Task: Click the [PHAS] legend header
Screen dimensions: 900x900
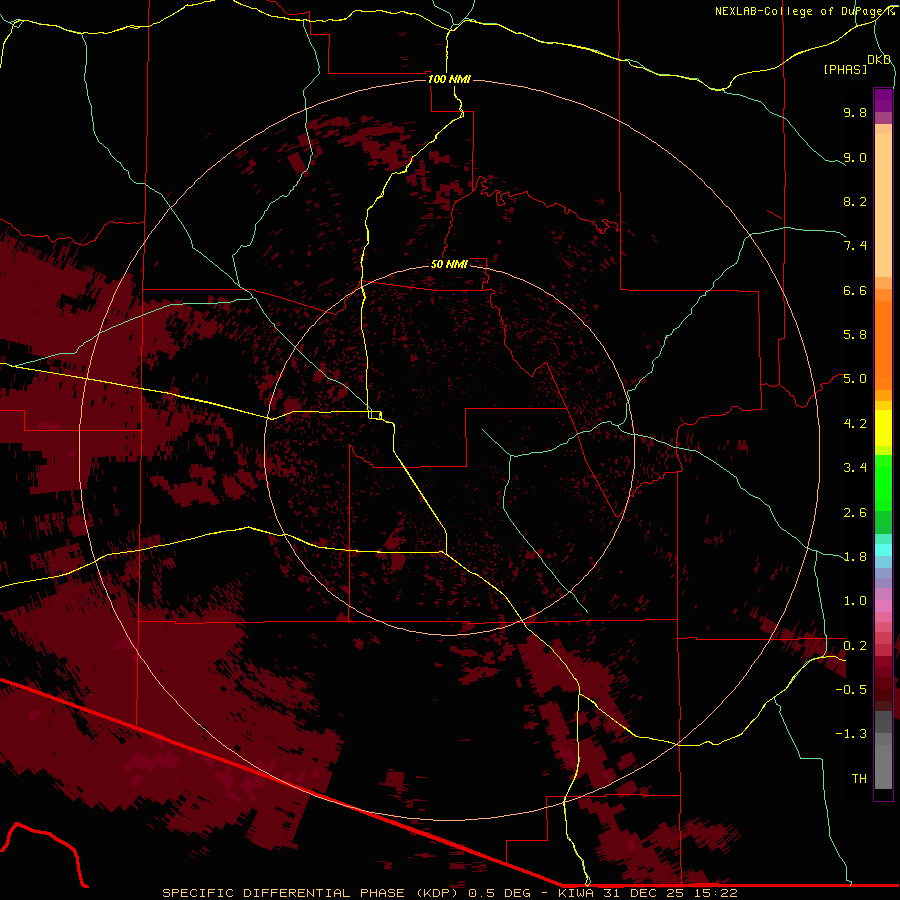Action: tap(845, 69)
